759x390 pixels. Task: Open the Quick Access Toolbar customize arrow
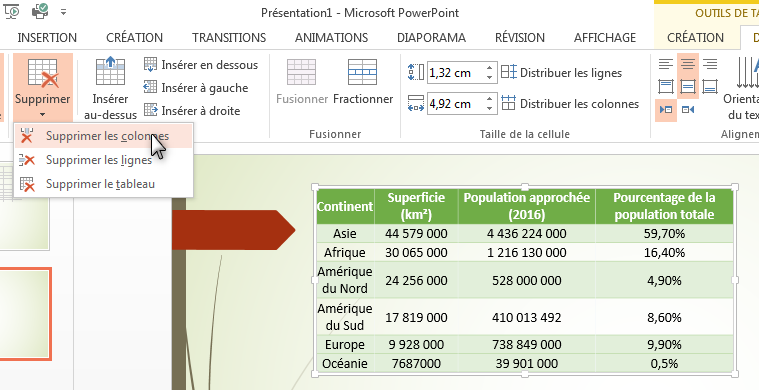click(63, 12)
